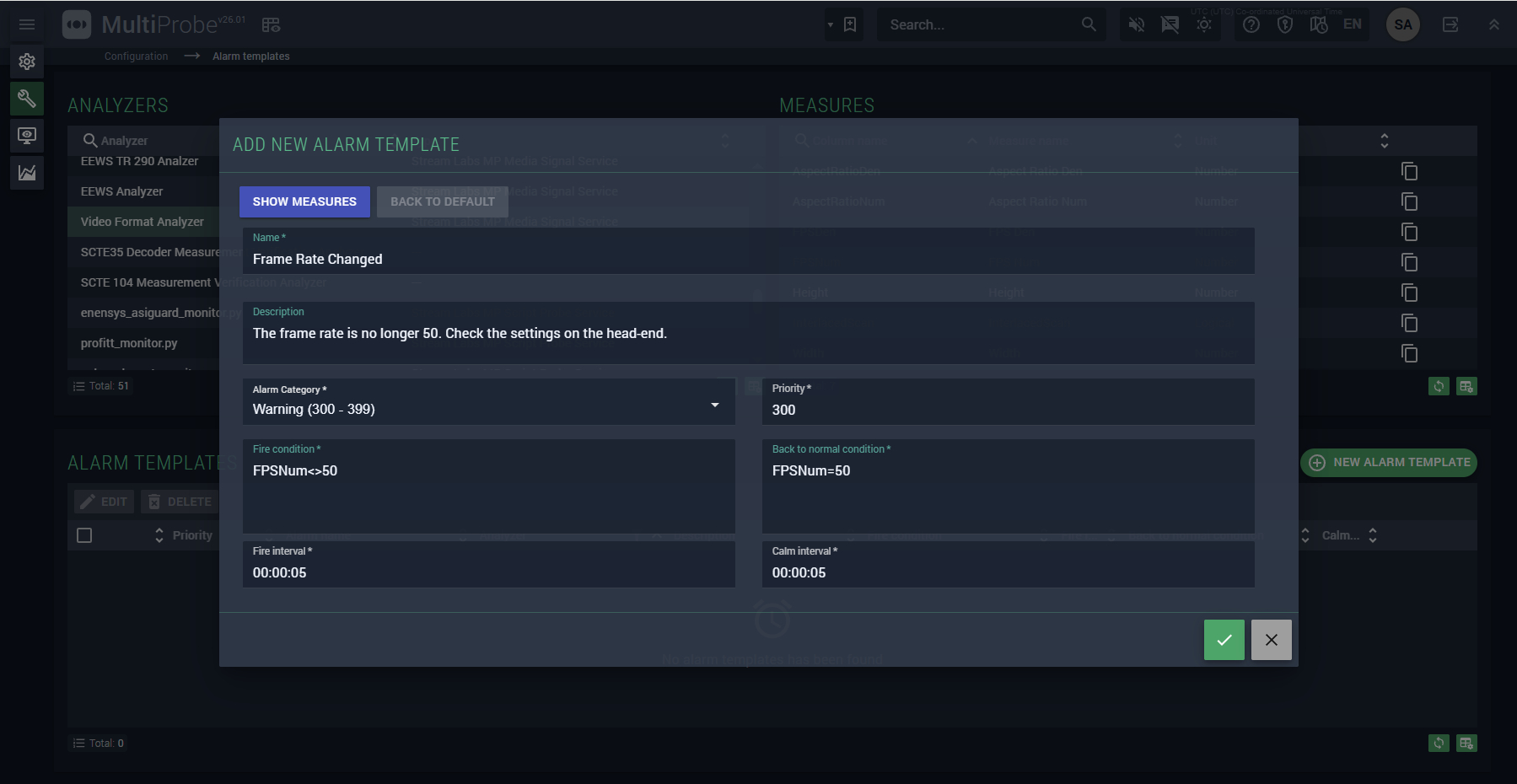Screen dimensions: 1517x784
Task: Click the SHOW MEASURES button
Action: click(304, 201)
